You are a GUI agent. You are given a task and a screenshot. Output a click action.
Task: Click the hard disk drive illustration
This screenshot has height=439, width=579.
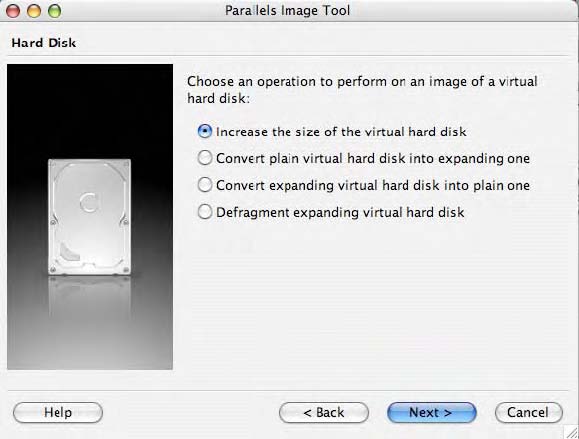(x=90, y=217)
